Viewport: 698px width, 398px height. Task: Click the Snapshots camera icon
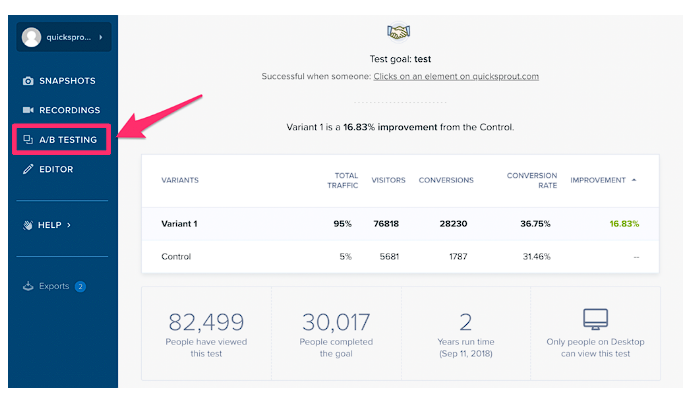(x=28, y=81)
